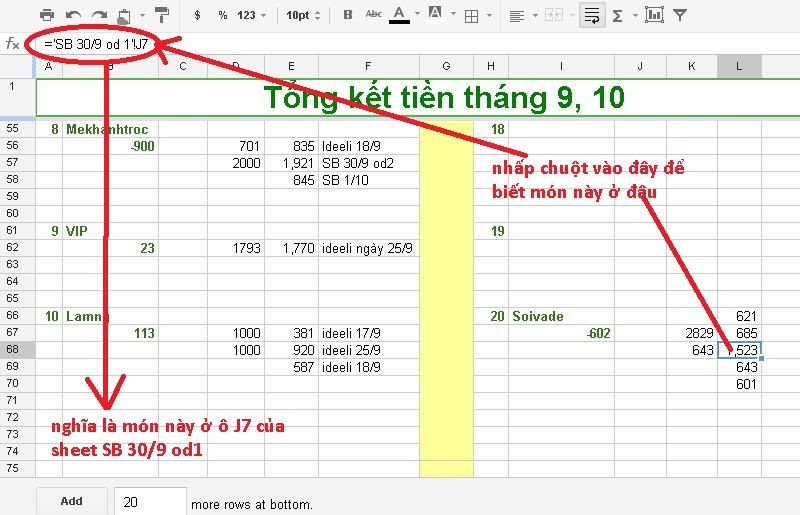
Task: Click the Filter funnel icon
Action: coord(680,15)
